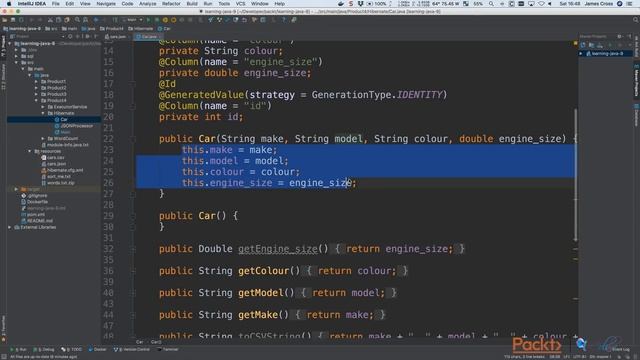This screenshot has height=360, width=640.
Task: Toggle Project side tool window tab
Action: coord(3,47)
